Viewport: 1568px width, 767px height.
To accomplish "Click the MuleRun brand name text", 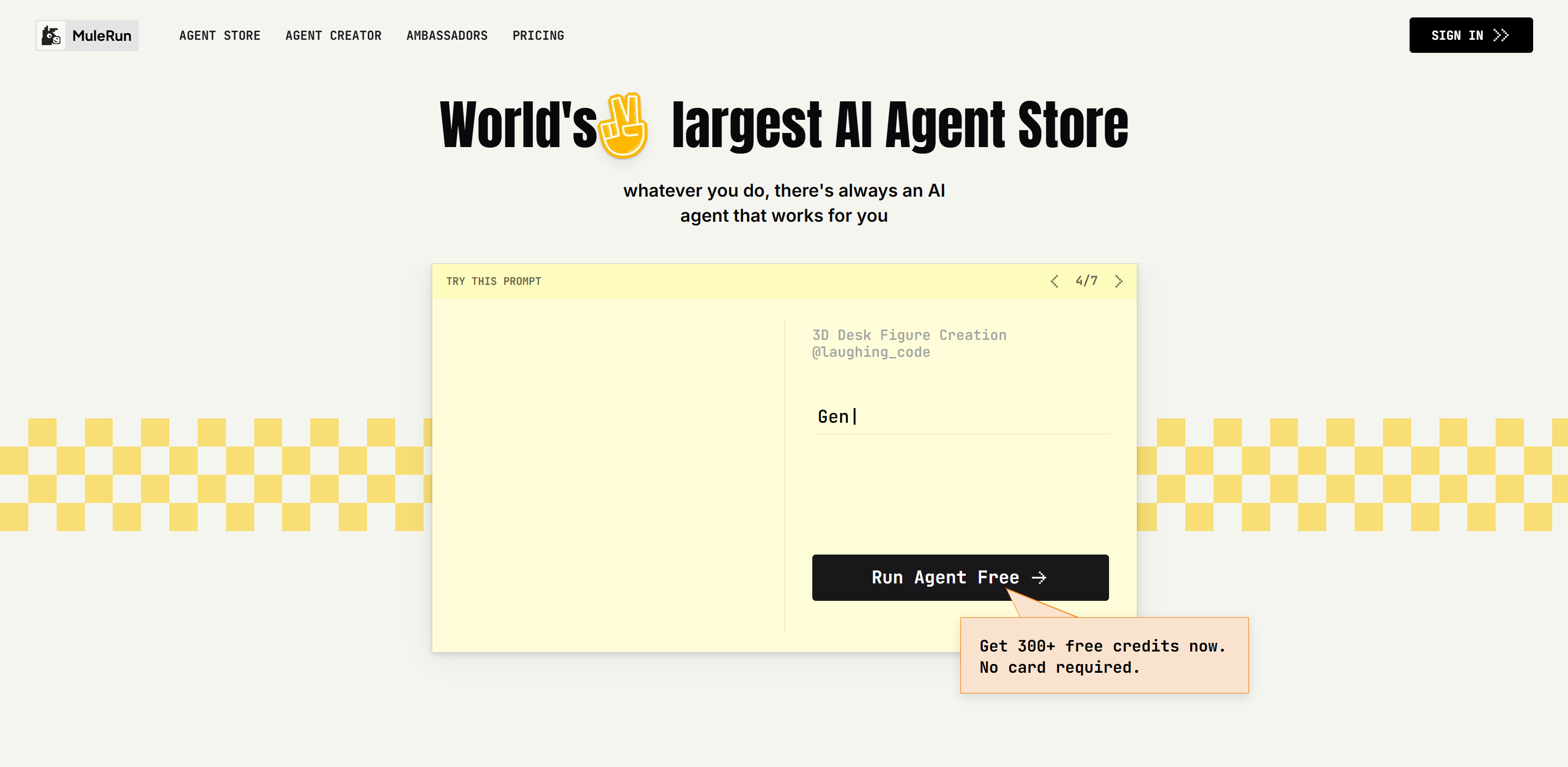I will point(102,36).
